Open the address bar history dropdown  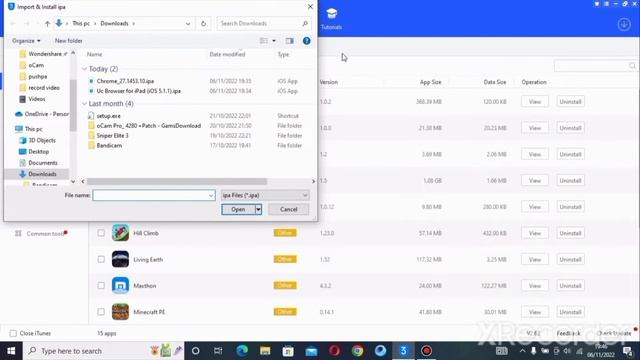point(188,24)
